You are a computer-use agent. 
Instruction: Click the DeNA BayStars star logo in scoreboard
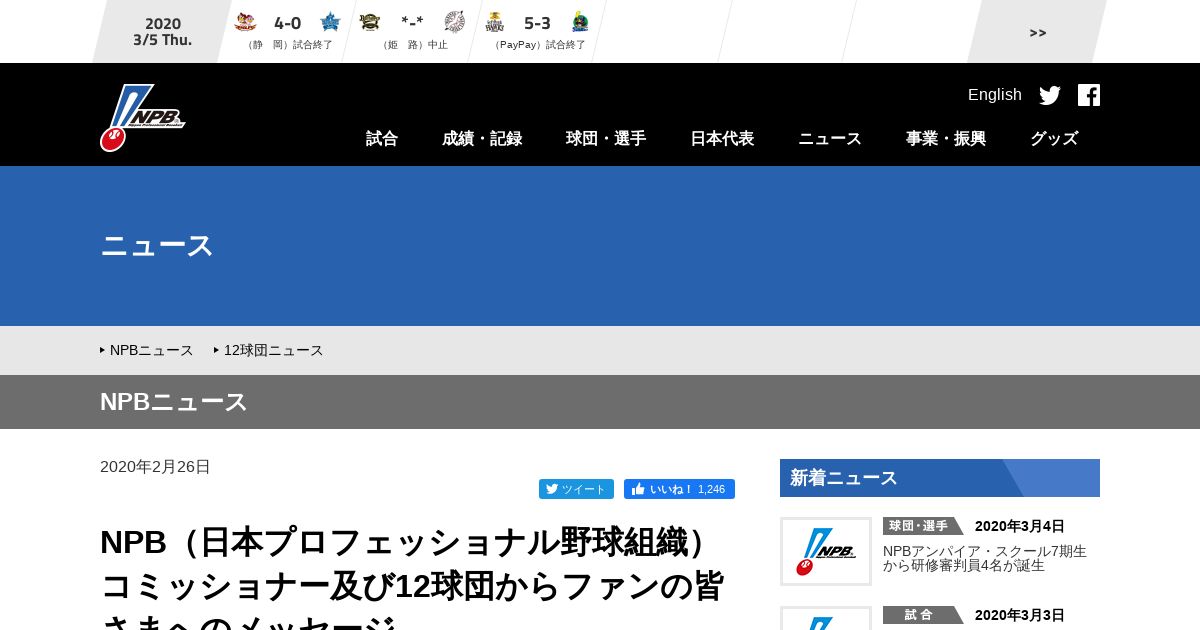[330, 22]
